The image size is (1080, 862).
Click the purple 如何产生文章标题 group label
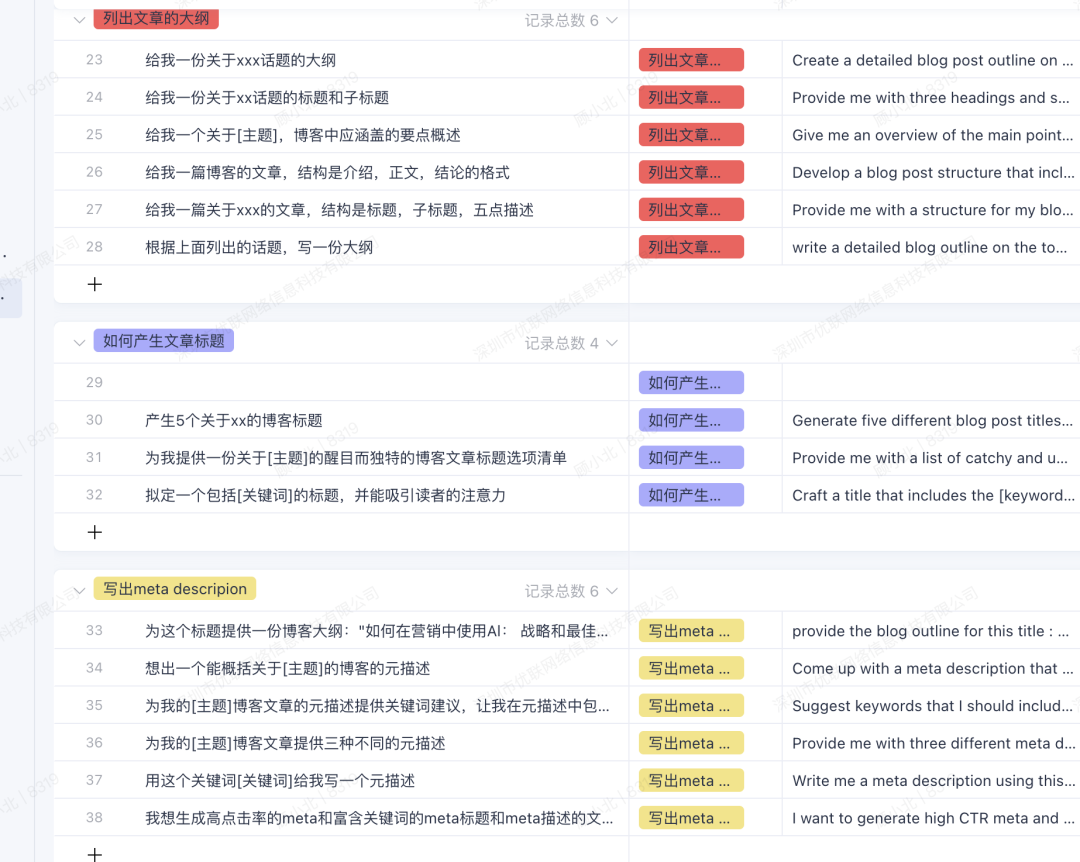164,341
